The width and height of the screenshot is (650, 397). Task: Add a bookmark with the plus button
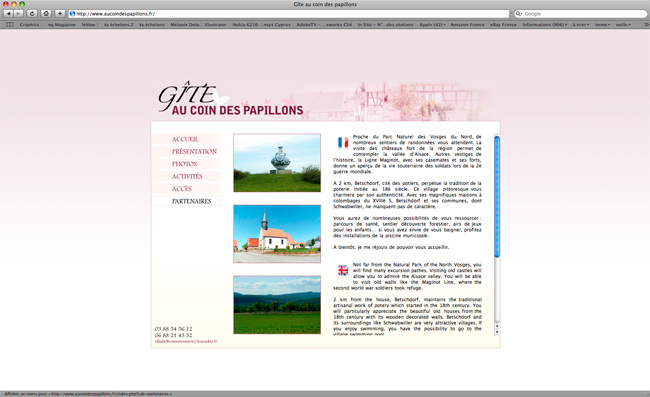[60, 14]
